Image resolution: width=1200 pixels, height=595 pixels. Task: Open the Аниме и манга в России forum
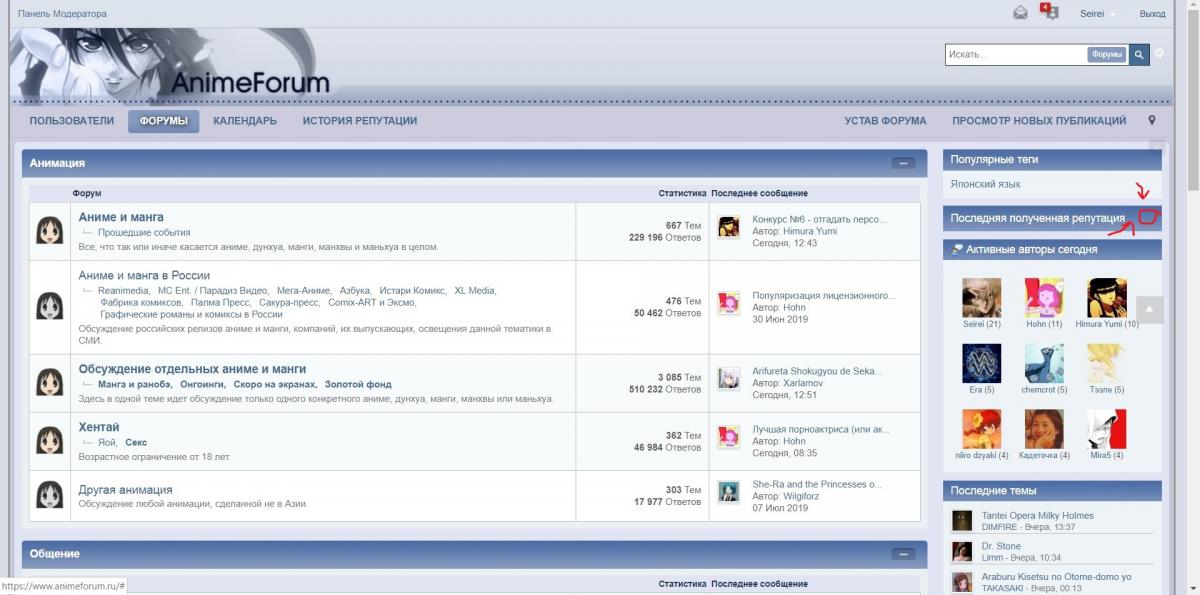point(144,275)
